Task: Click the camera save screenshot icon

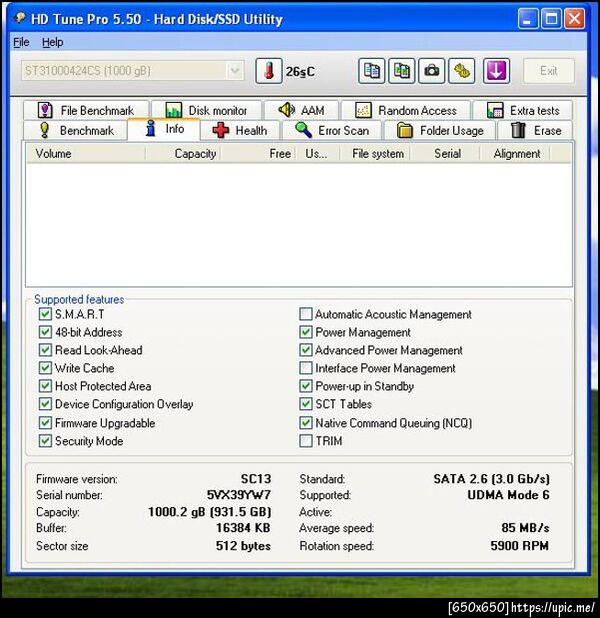Action: point(432,71)
